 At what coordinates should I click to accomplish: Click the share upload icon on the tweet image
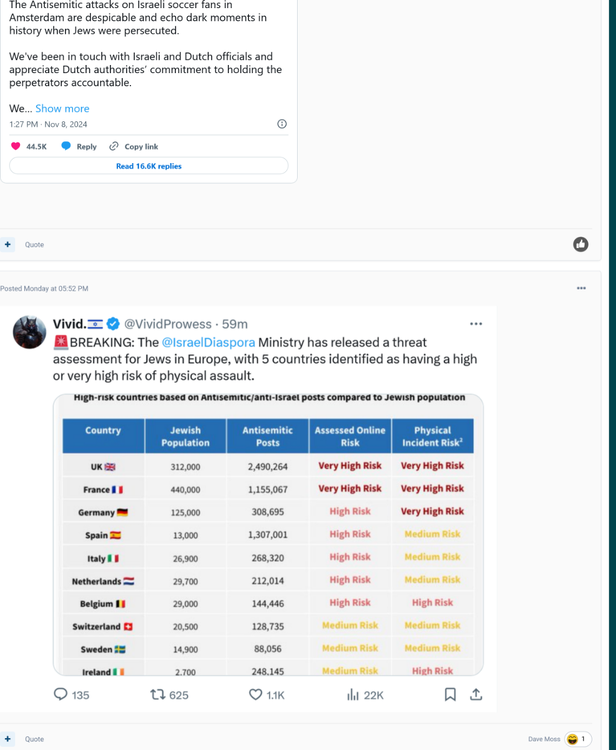476,694
